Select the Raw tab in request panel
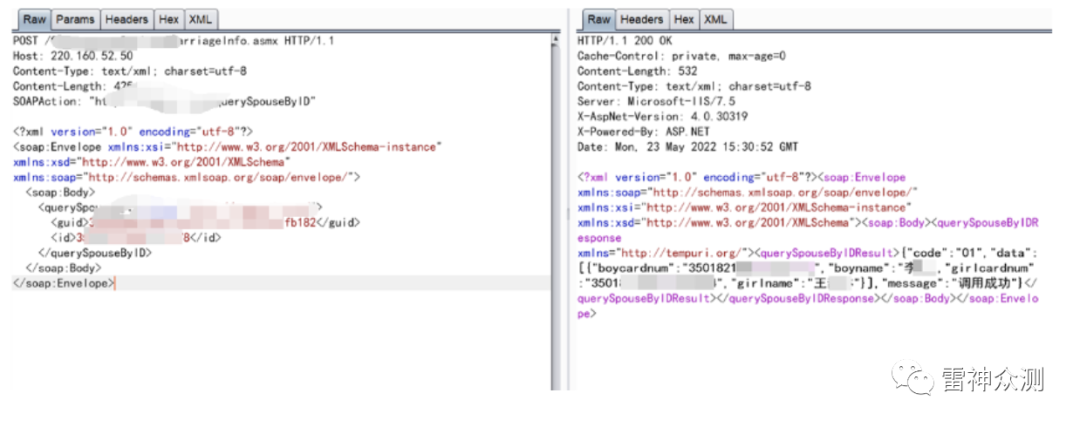Image resolution: width=1080 pixels, height=427 pixels. [x=34, y=19]
